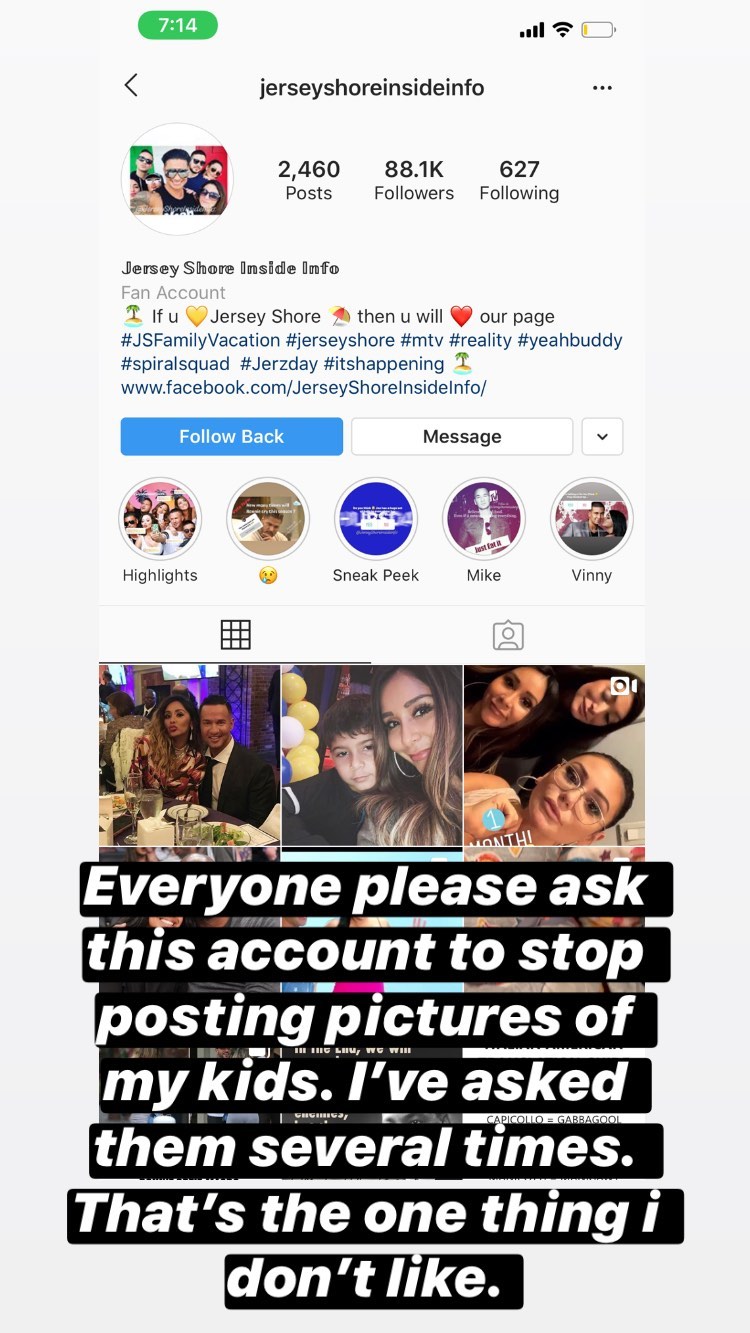Open the first post thumbnail with couple
Screen dimensions: 750x1333
[189, 755]
